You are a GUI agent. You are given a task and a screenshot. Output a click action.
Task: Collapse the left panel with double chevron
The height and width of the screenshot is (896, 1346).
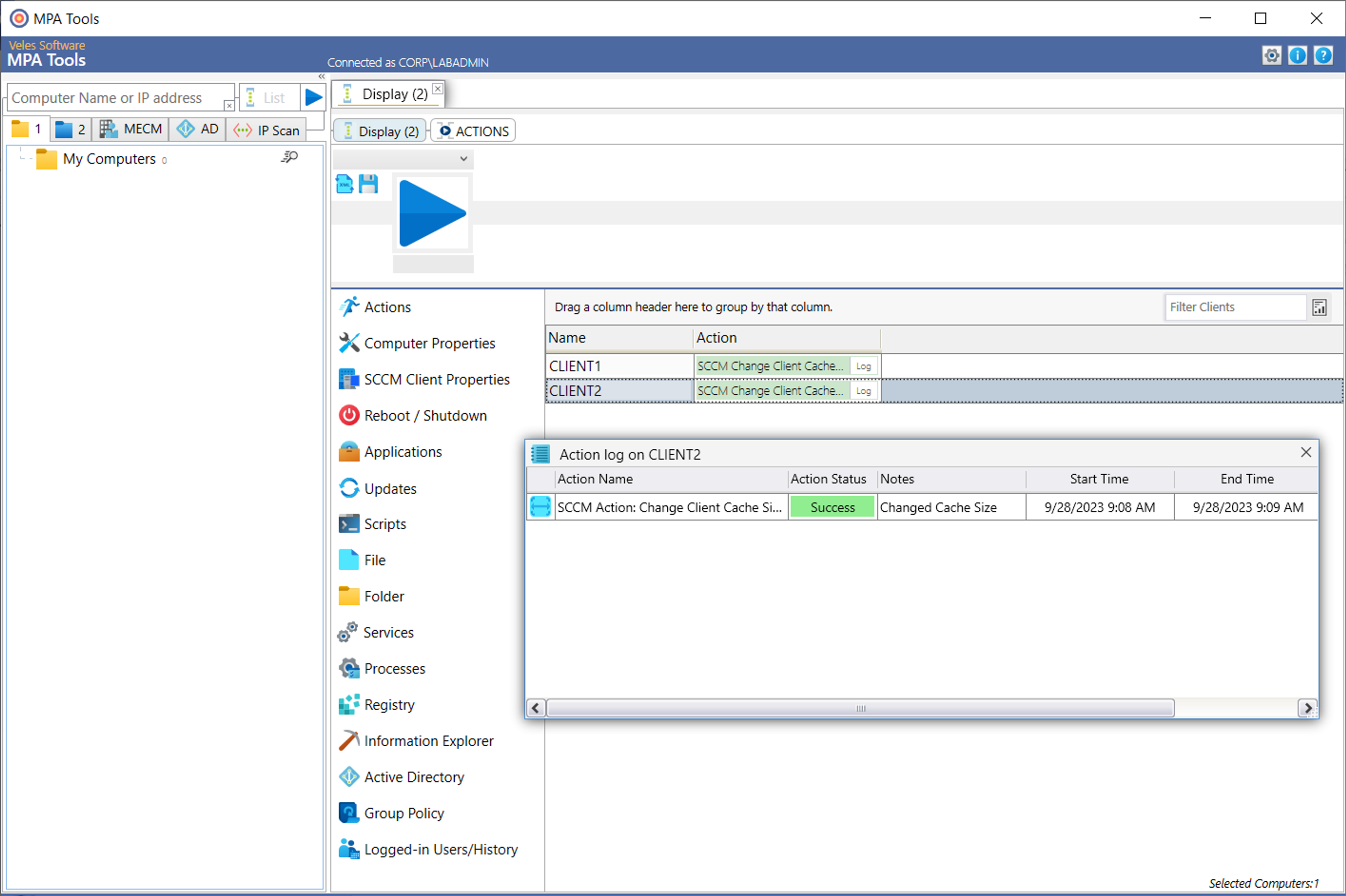[322, 76]
